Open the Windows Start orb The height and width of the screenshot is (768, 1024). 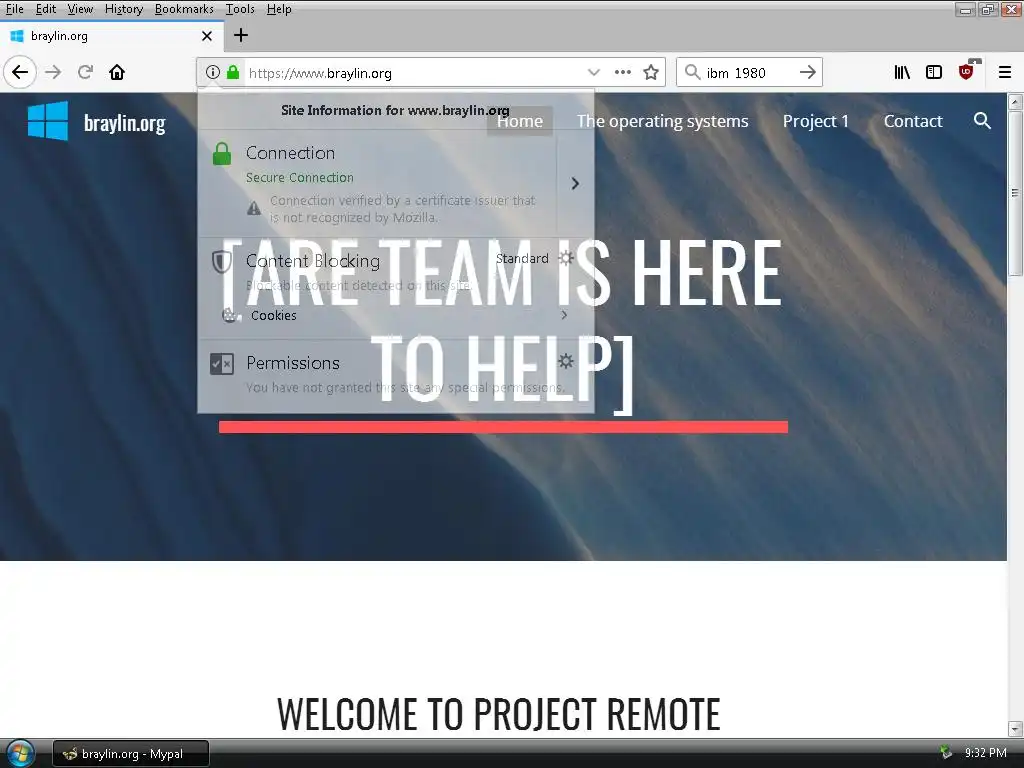click(x=20, y=753)
